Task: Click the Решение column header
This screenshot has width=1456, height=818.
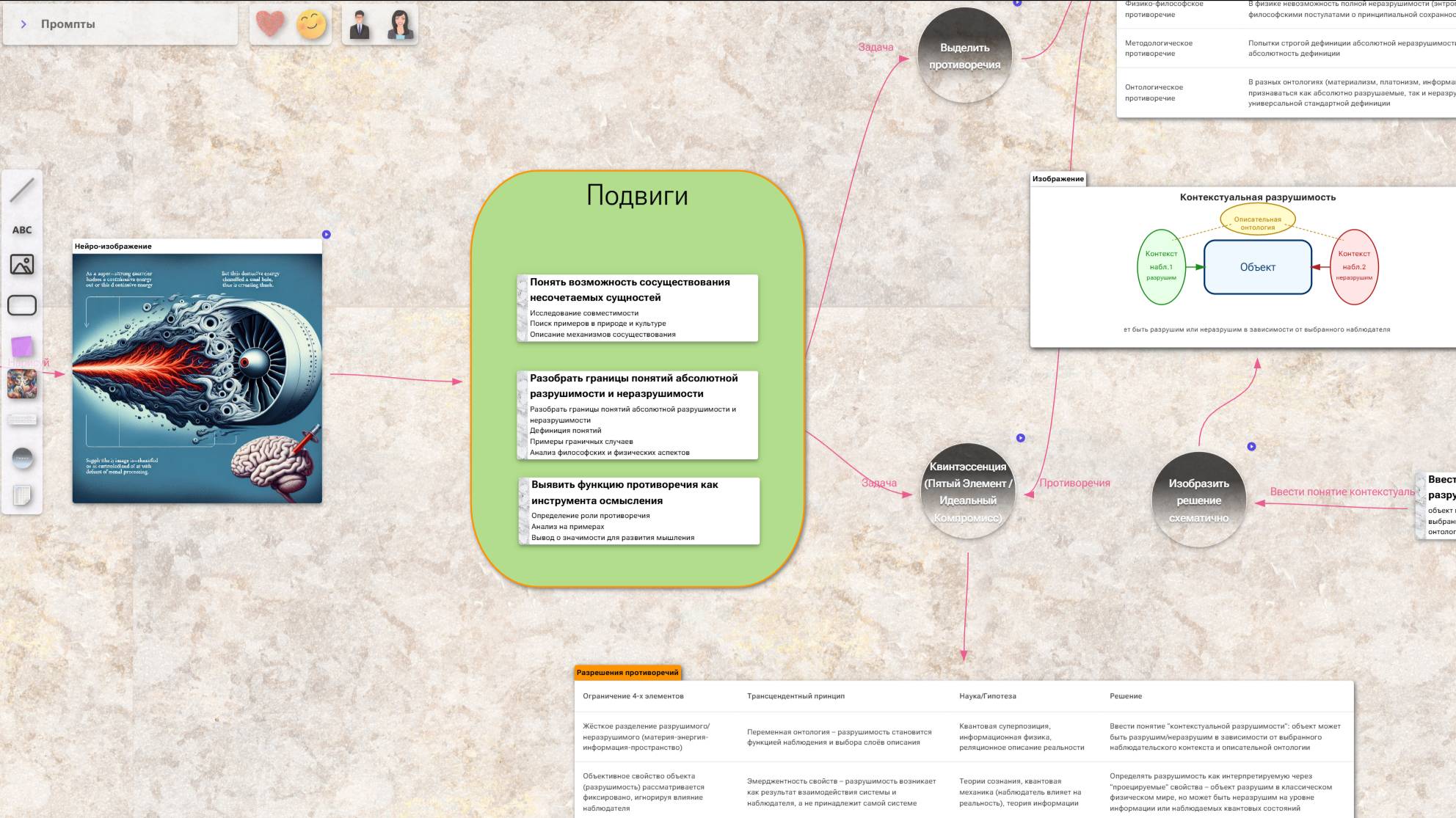Action: coord(1126,696)
